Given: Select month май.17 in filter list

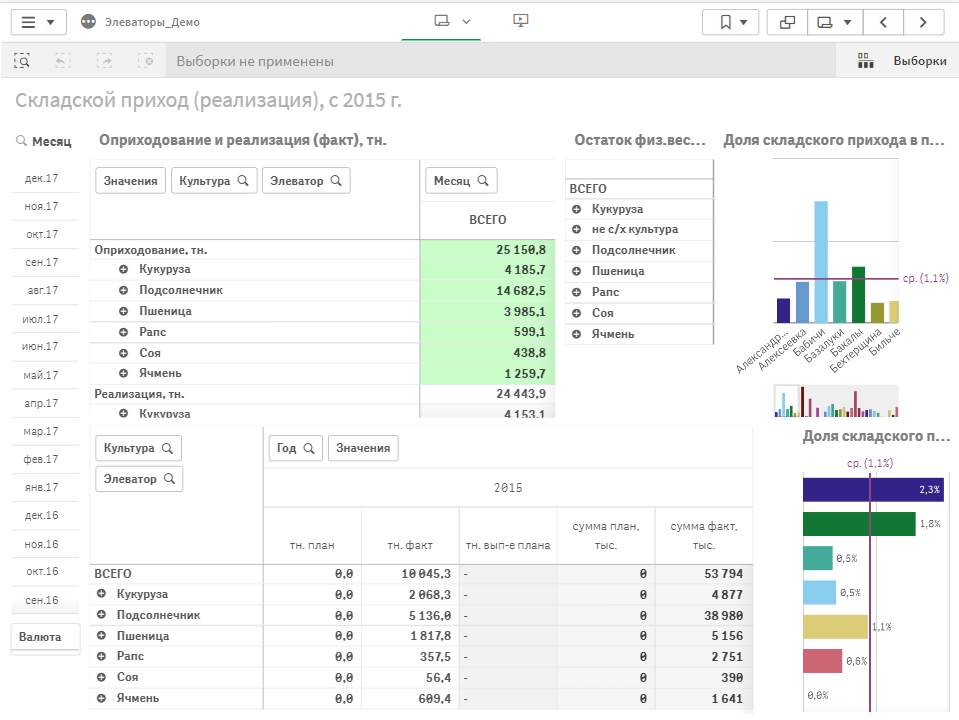Looking at the screenshot, I should (x=42, y=375).
